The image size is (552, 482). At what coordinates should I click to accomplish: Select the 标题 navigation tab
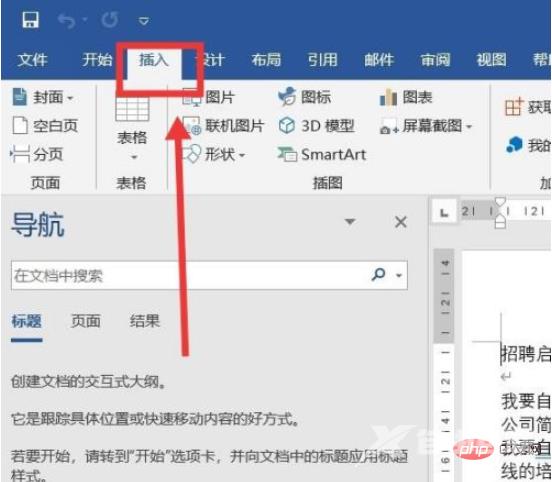(27, 321)
